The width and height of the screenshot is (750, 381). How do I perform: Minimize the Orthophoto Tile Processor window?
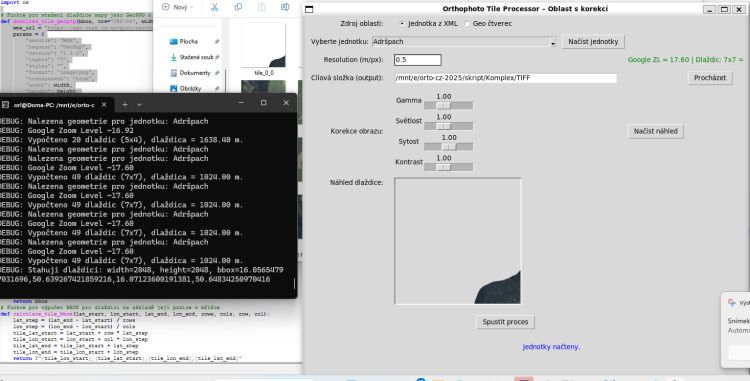710,9
